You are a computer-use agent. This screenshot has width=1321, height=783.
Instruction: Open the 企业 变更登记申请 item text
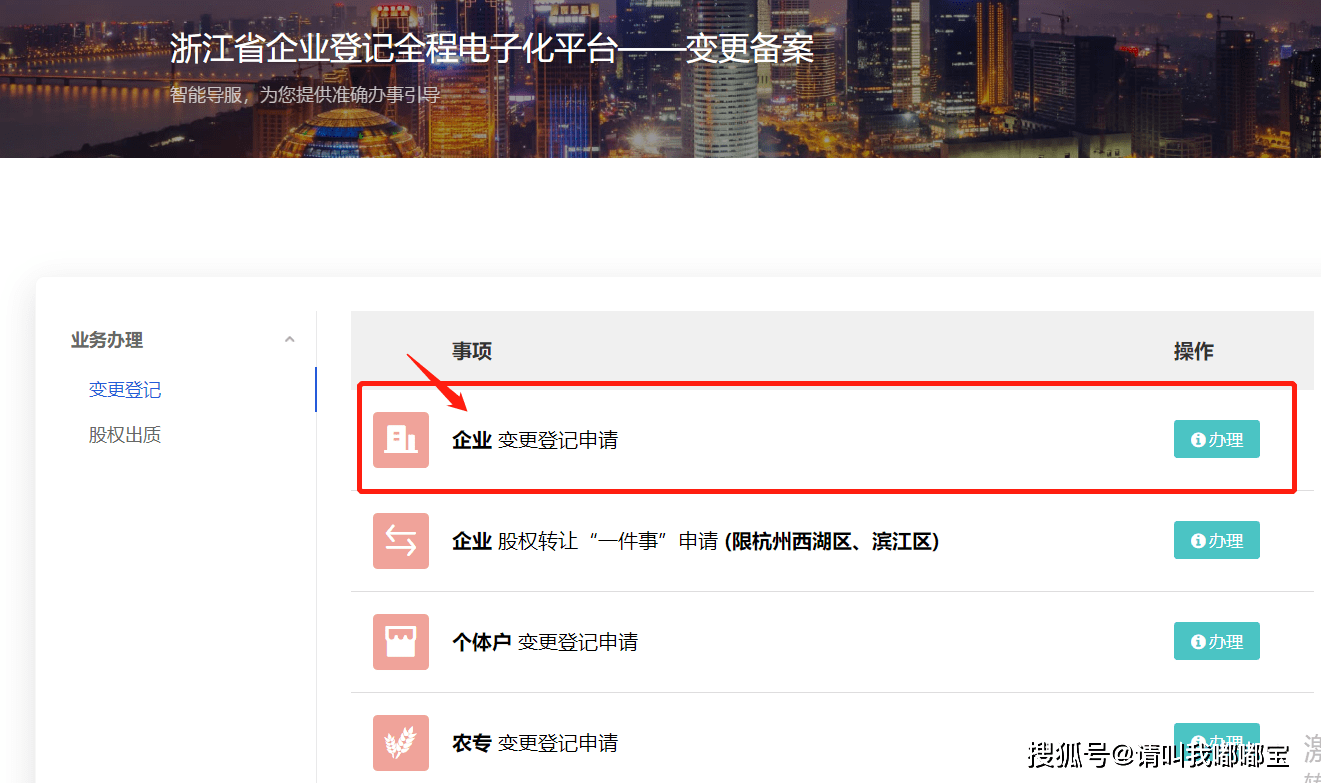click(535, 440)
